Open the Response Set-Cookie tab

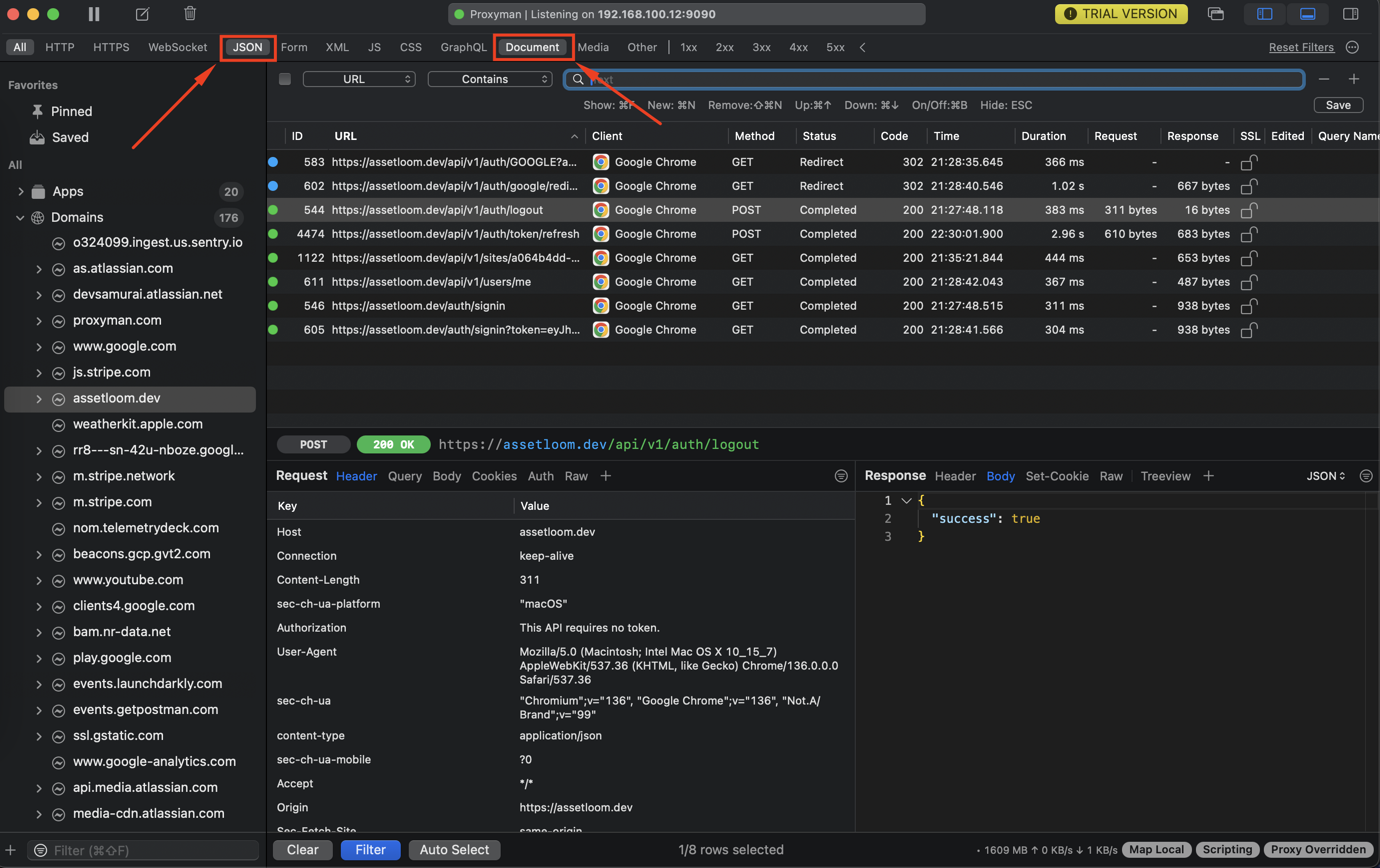(1057, 476)
